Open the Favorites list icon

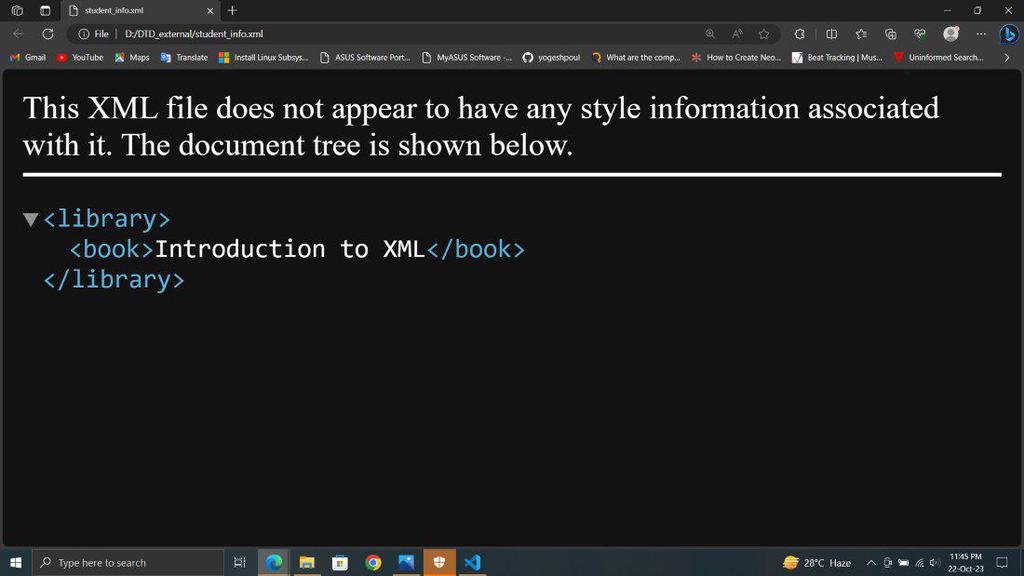pyautogui.click(x=861, y=34)
